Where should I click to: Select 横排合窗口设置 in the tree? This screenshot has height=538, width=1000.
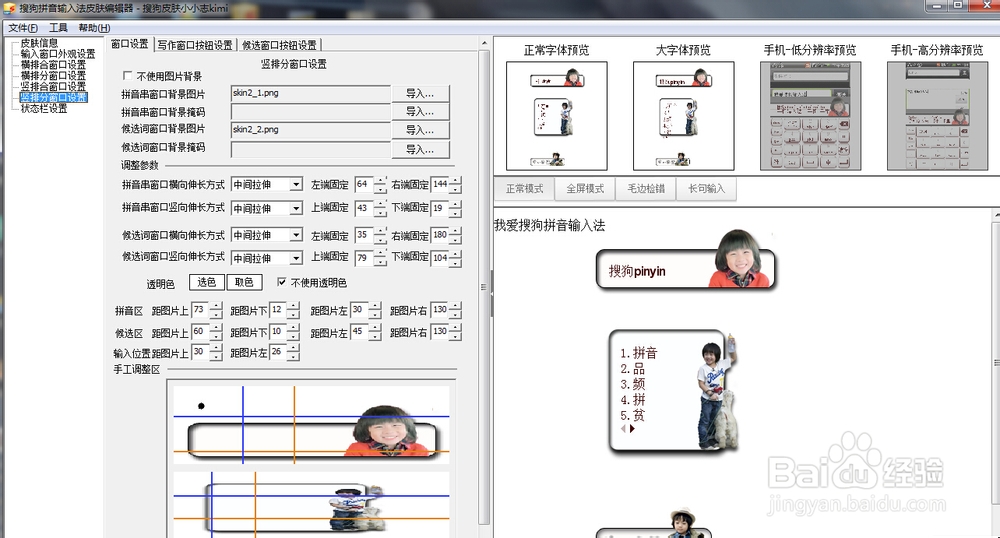point(53,64)
